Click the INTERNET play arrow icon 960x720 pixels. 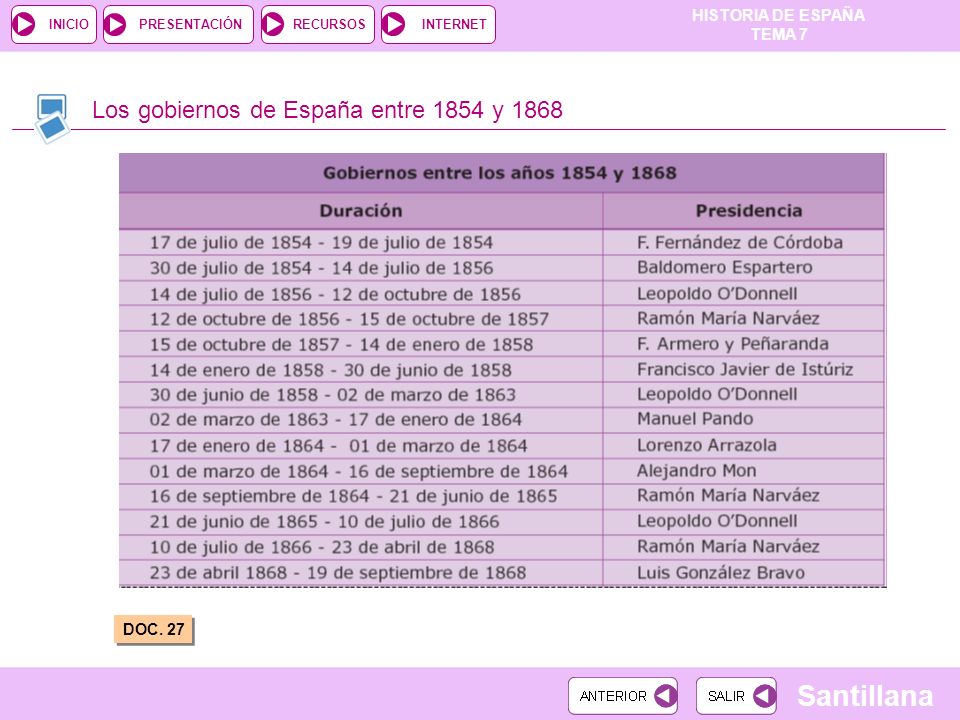click(394, 24)
